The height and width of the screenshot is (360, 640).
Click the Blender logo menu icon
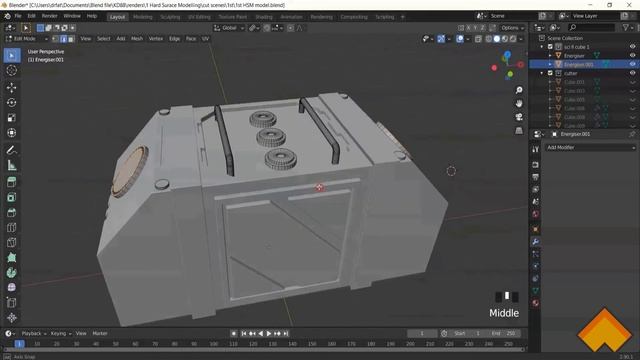7,16
